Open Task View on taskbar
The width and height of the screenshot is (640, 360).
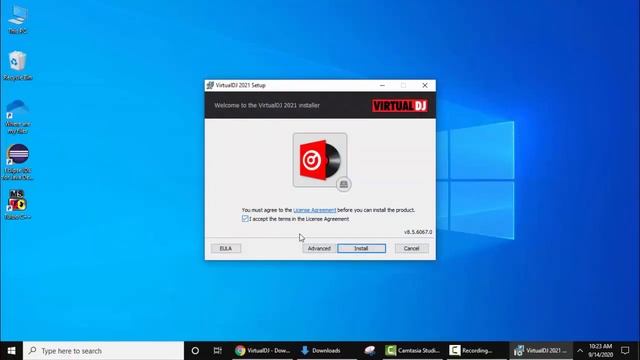[x=218, y=351]
